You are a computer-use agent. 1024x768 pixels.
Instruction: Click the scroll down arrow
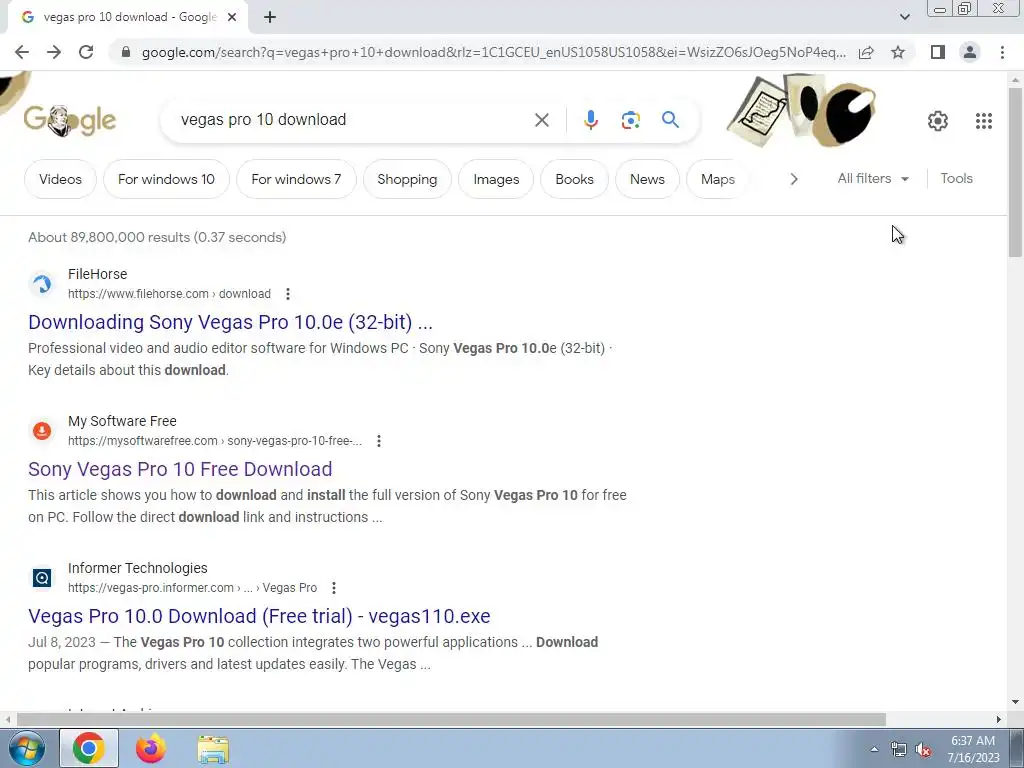point(1015,702)
